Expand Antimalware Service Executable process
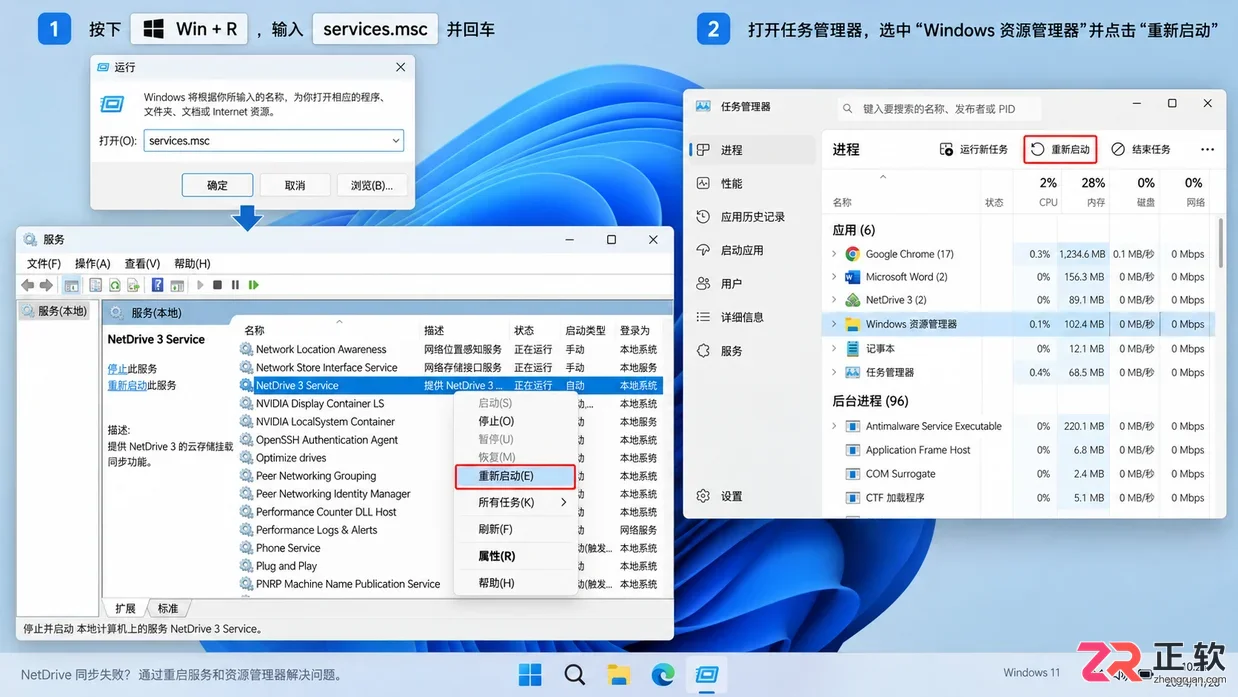 click(x=834, y=426)
